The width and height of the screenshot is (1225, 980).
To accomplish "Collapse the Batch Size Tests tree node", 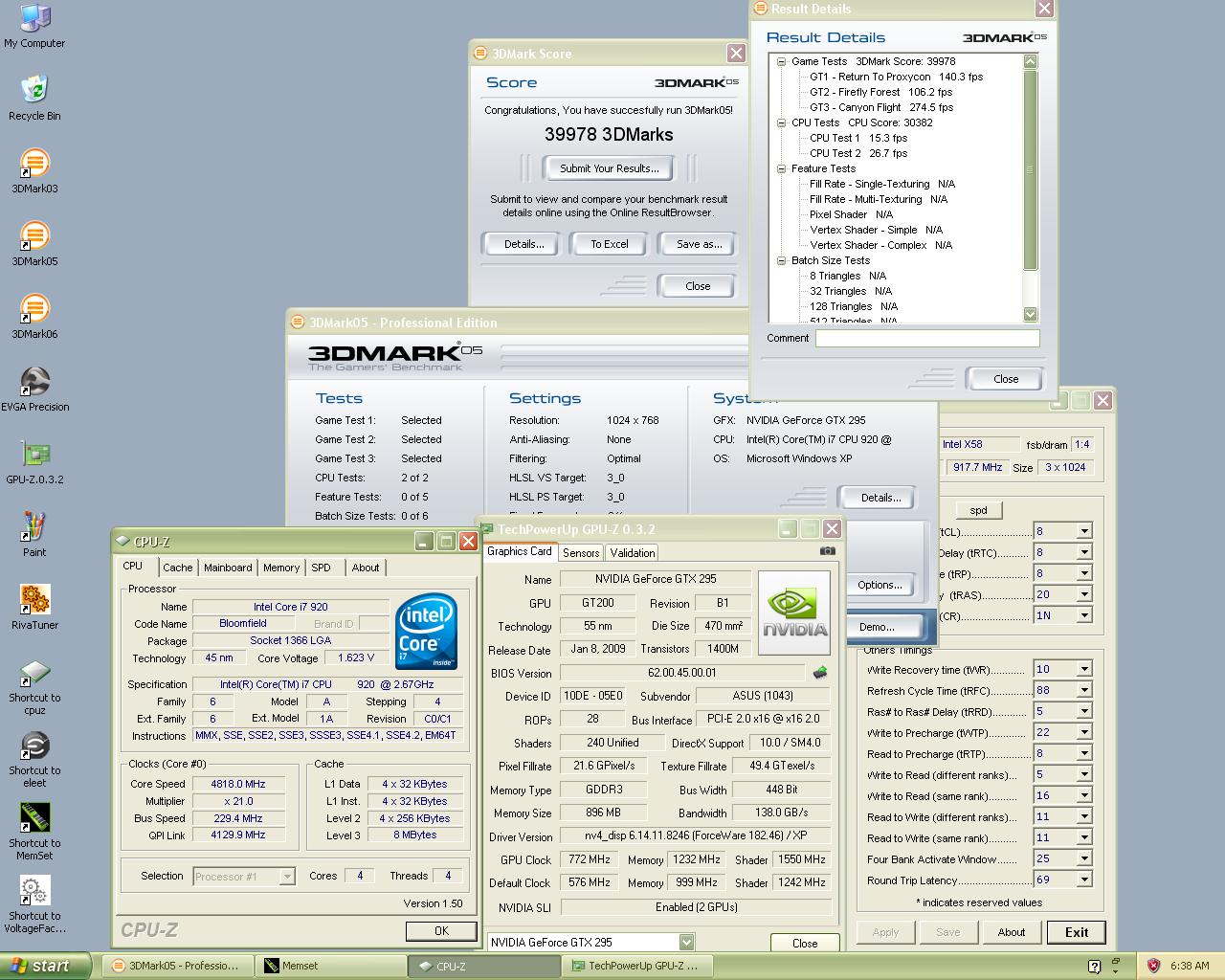I will point(782,260).
